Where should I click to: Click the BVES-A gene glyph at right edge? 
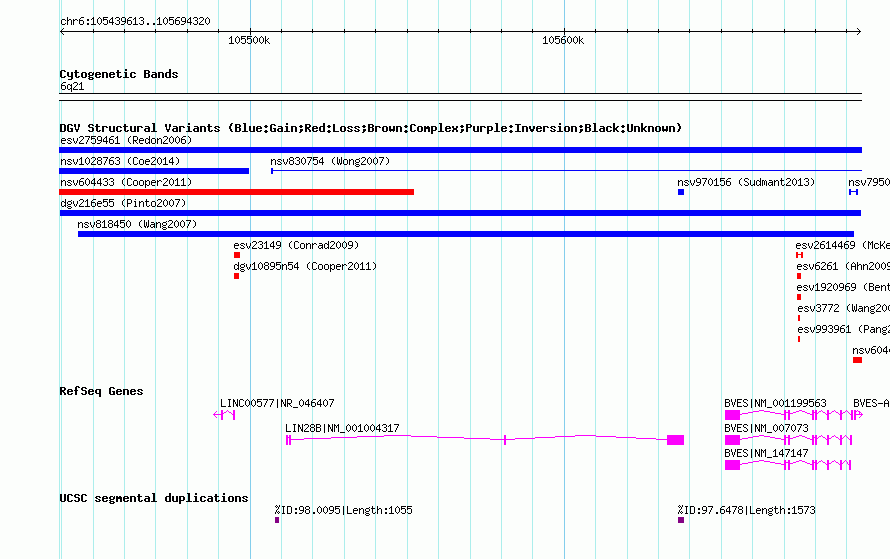[x=858, y=415]
